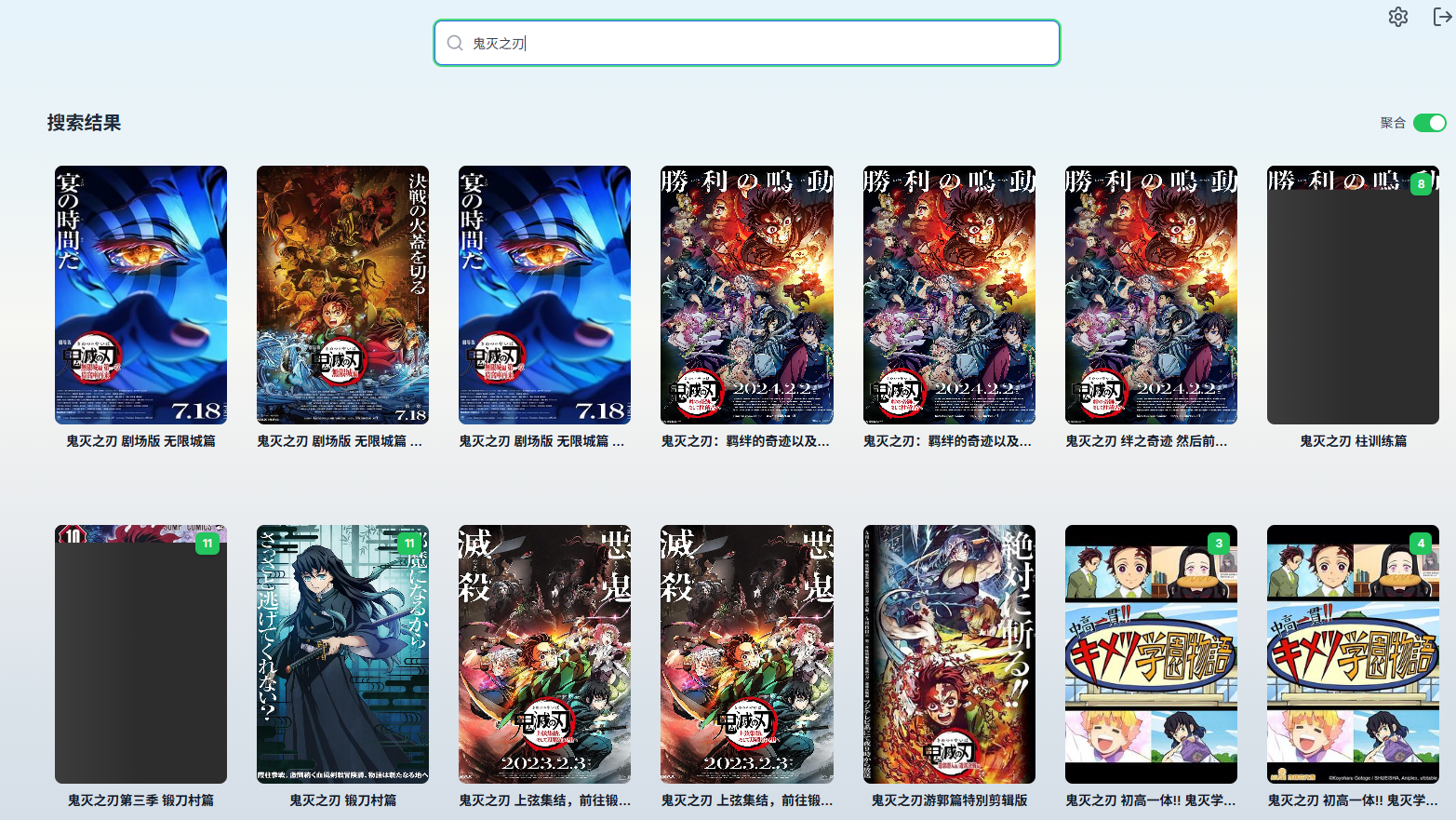Toggle the 聚合 switch off

(x=1429, y=123)
